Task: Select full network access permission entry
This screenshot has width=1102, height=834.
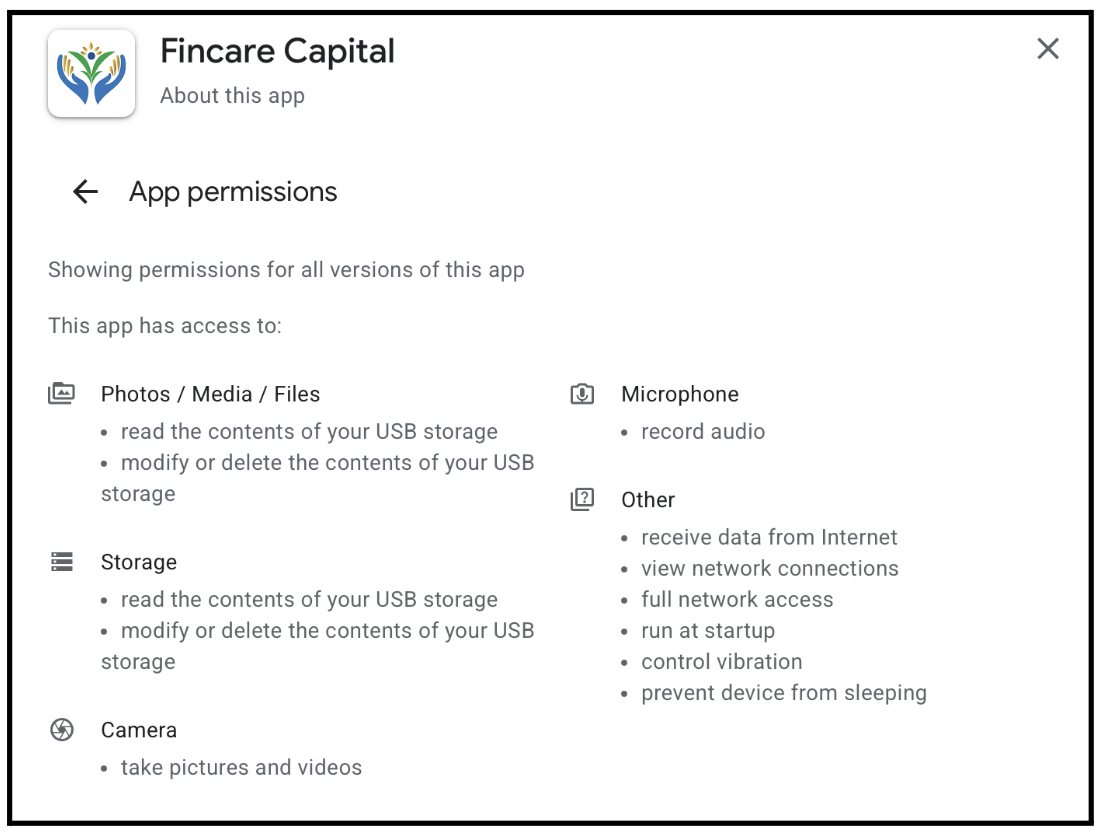Action: 738,599
